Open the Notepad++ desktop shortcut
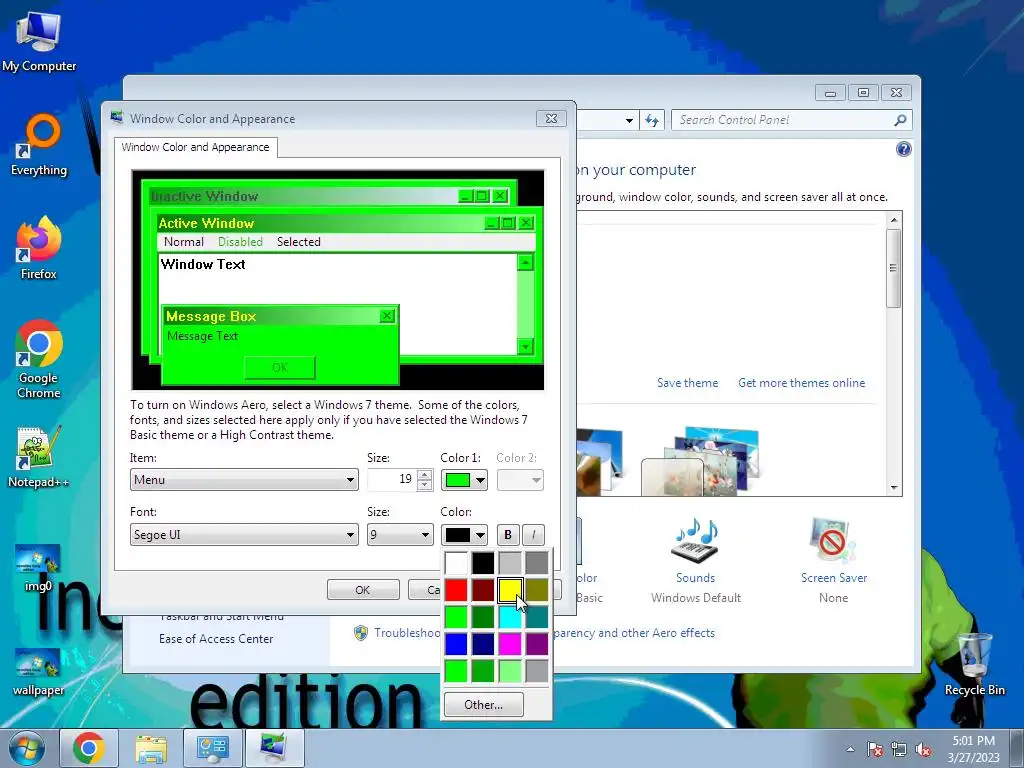 (x=39, y=456)
